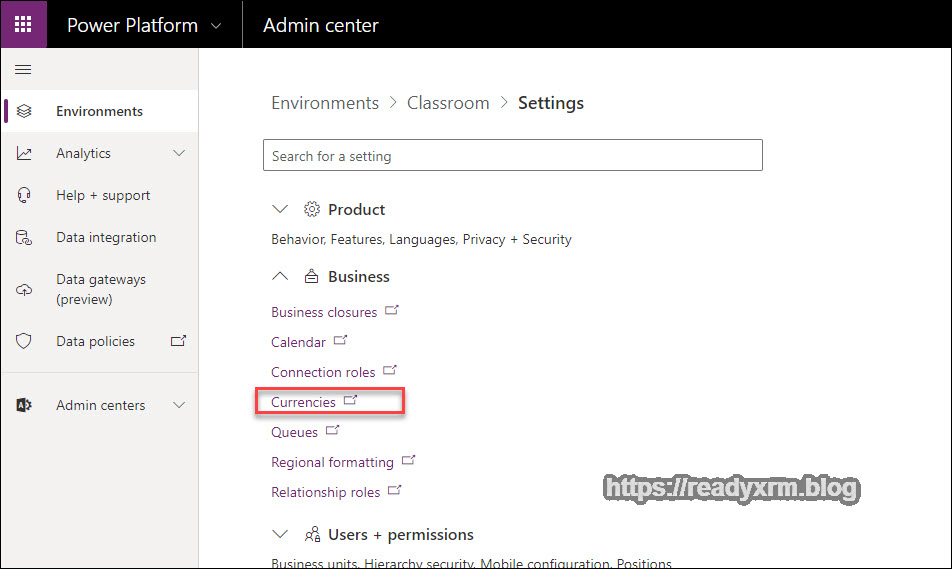This screenshot has width=952, height=569.
Task: Click the Admin centers icon
Action: [24, 405]
